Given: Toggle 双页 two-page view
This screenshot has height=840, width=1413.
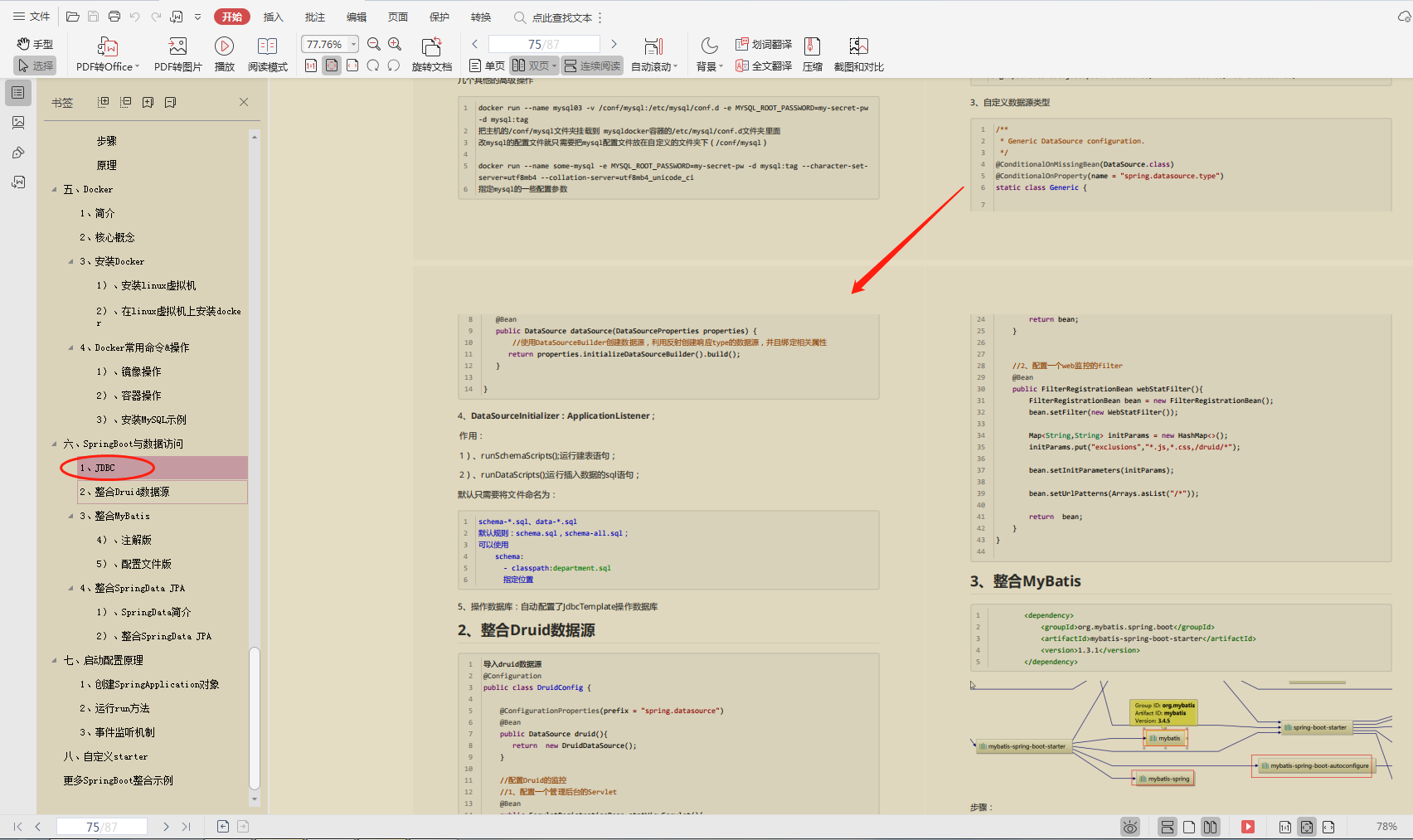Looking at the screenshot, I should point(530,66).
